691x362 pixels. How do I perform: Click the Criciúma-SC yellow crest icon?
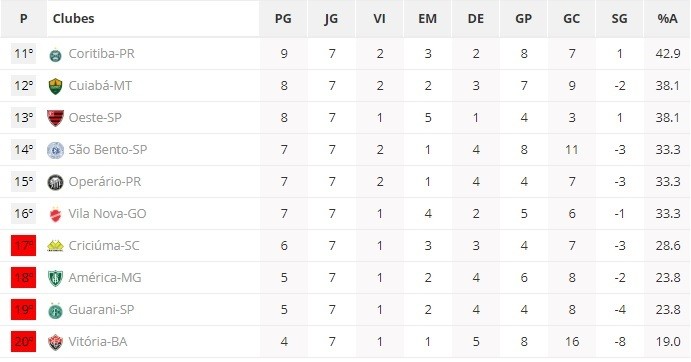click(55, 246)
